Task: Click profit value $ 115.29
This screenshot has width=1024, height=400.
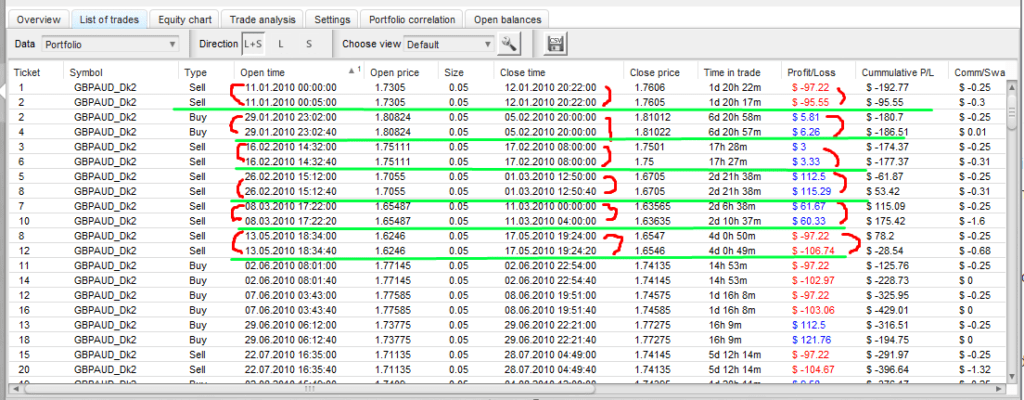Action: (812, 192)
